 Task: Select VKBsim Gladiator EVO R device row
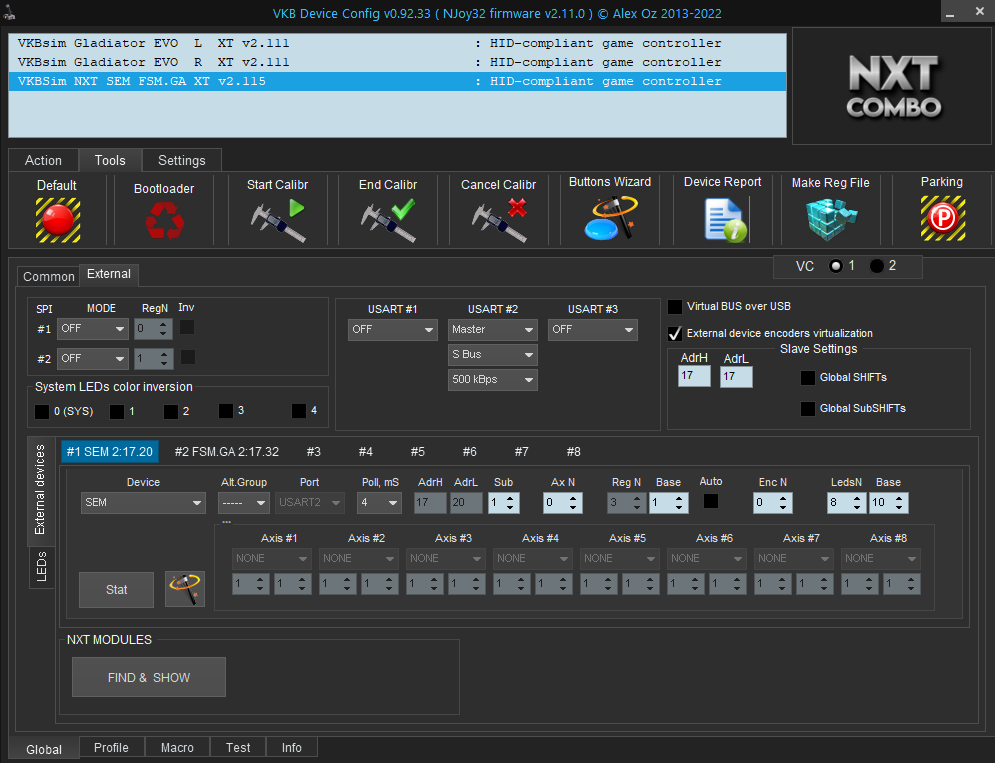point(397,62)
